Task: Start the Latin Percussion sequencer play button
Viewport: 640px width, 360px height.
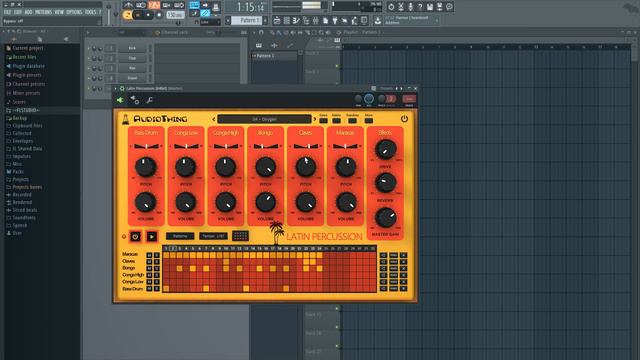Action: (151, 236)
